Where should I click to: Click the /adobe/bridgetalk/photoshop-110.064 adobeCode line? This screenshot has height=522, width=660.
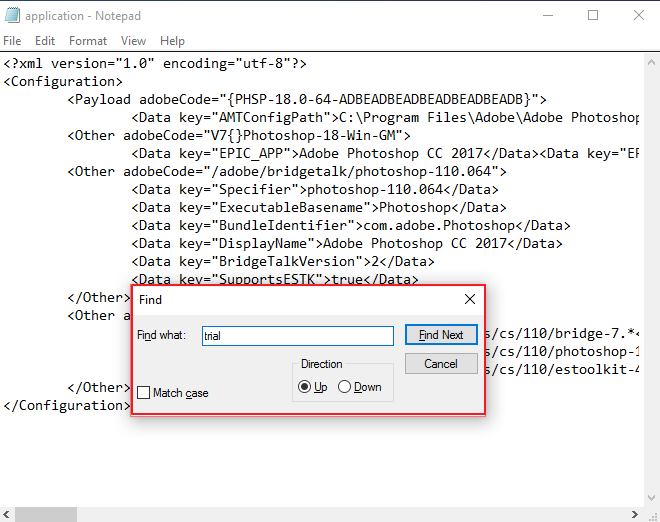pos(287,172)
